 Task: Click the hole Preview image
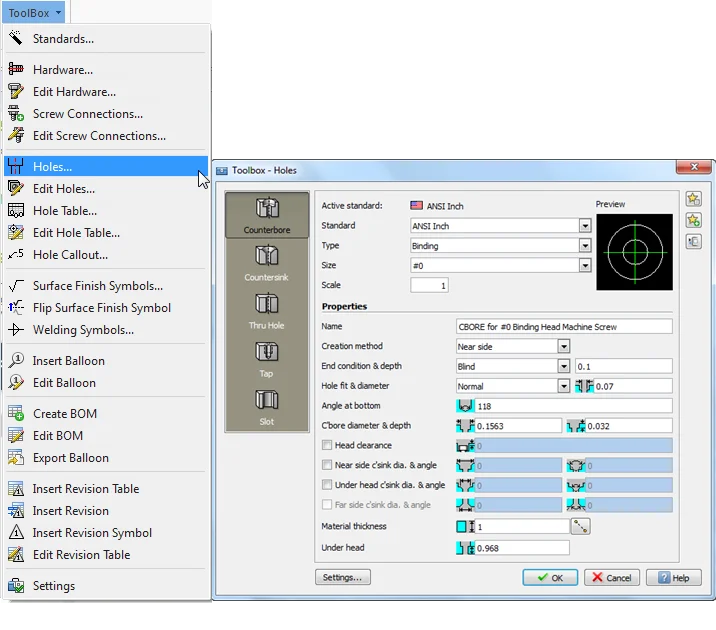coord(634,251)
